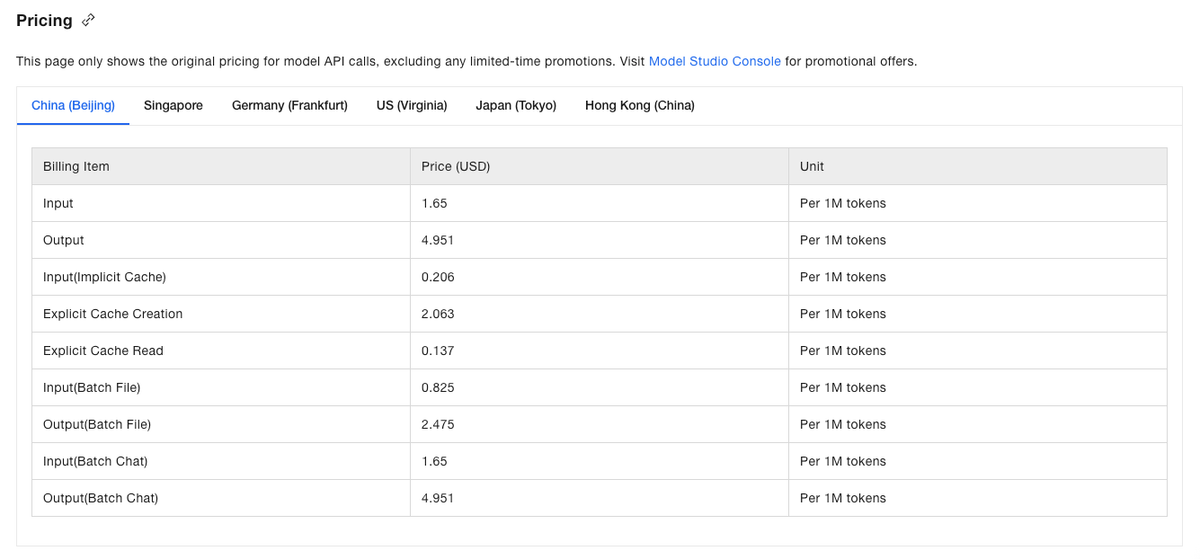Click the Input(Batch Chat) cell
The height and width of the screenshot is (559, 1200).
(x=221, y=461)
